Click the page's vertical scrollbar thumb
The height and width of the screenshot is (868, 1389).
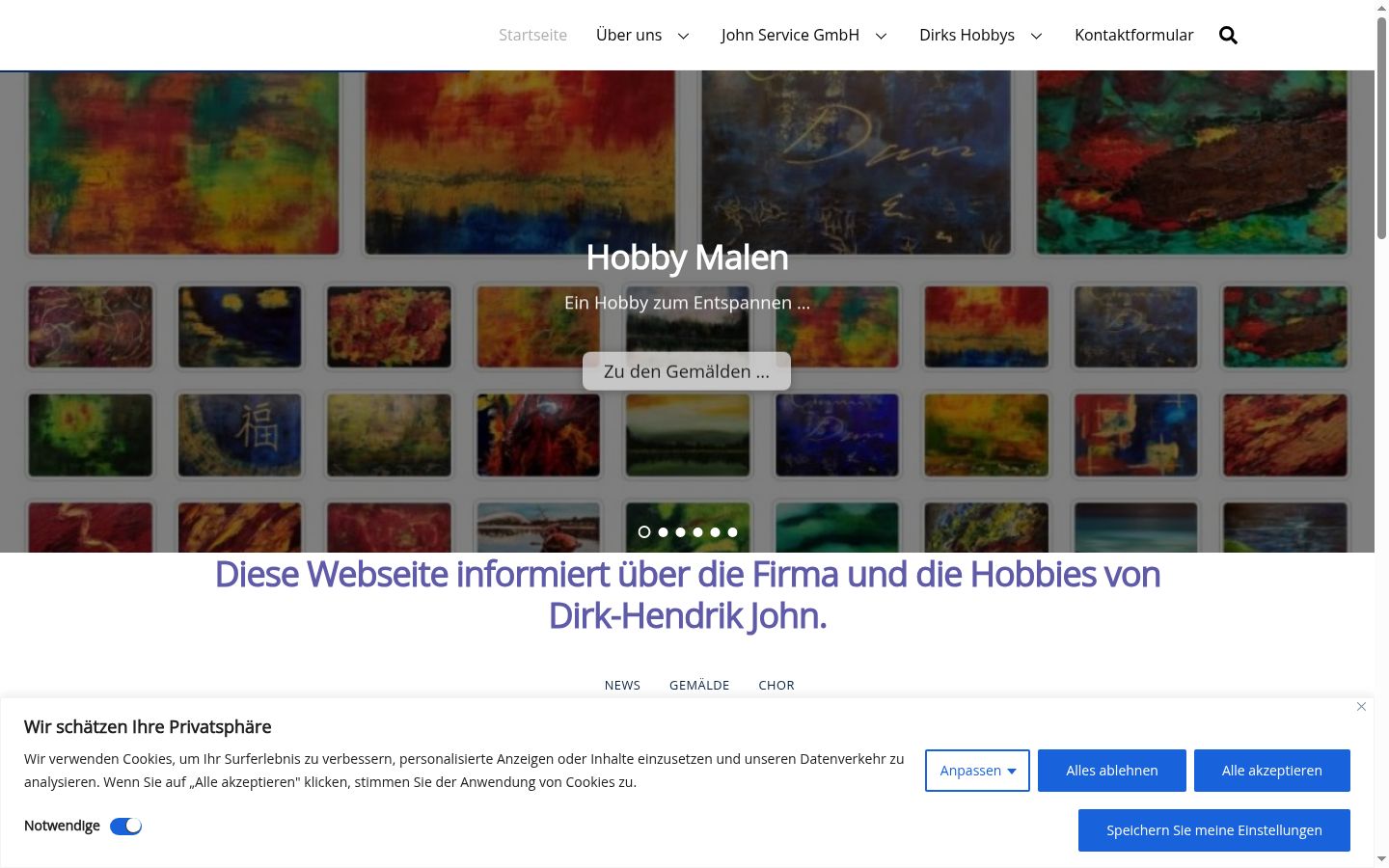coord(1381,126)
